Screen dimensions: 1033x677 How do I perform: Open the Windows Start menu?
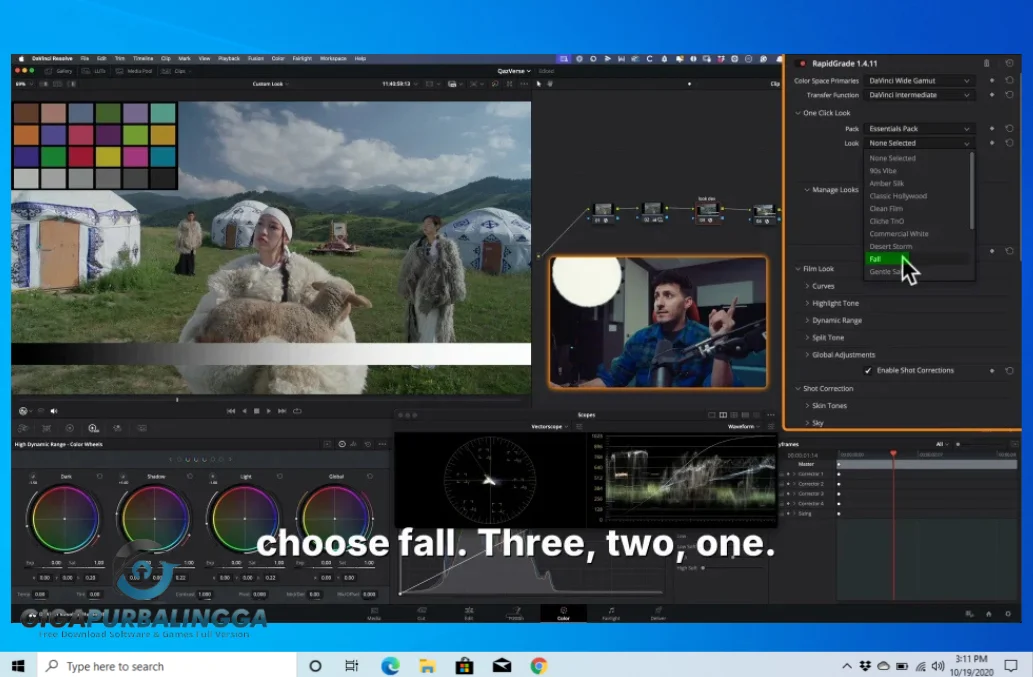coord(18,666)
